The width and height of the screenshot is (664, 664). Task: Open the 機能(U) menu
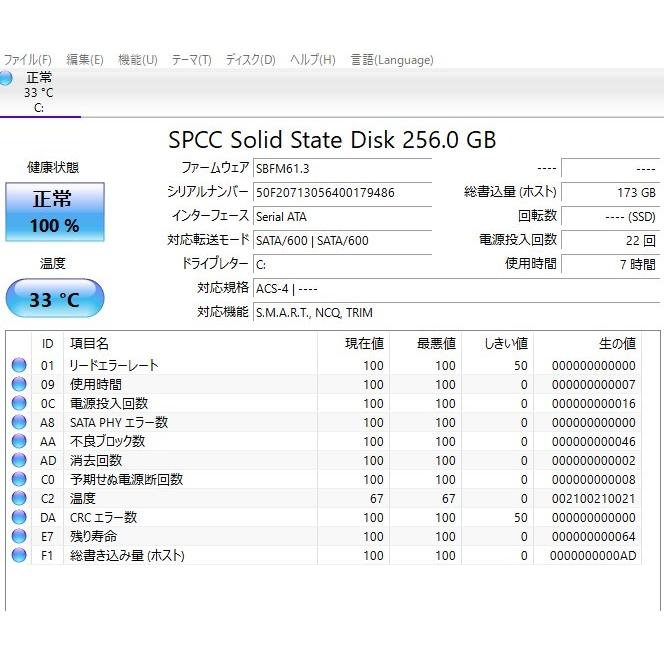pyautogui.click(x=137, y=60)
